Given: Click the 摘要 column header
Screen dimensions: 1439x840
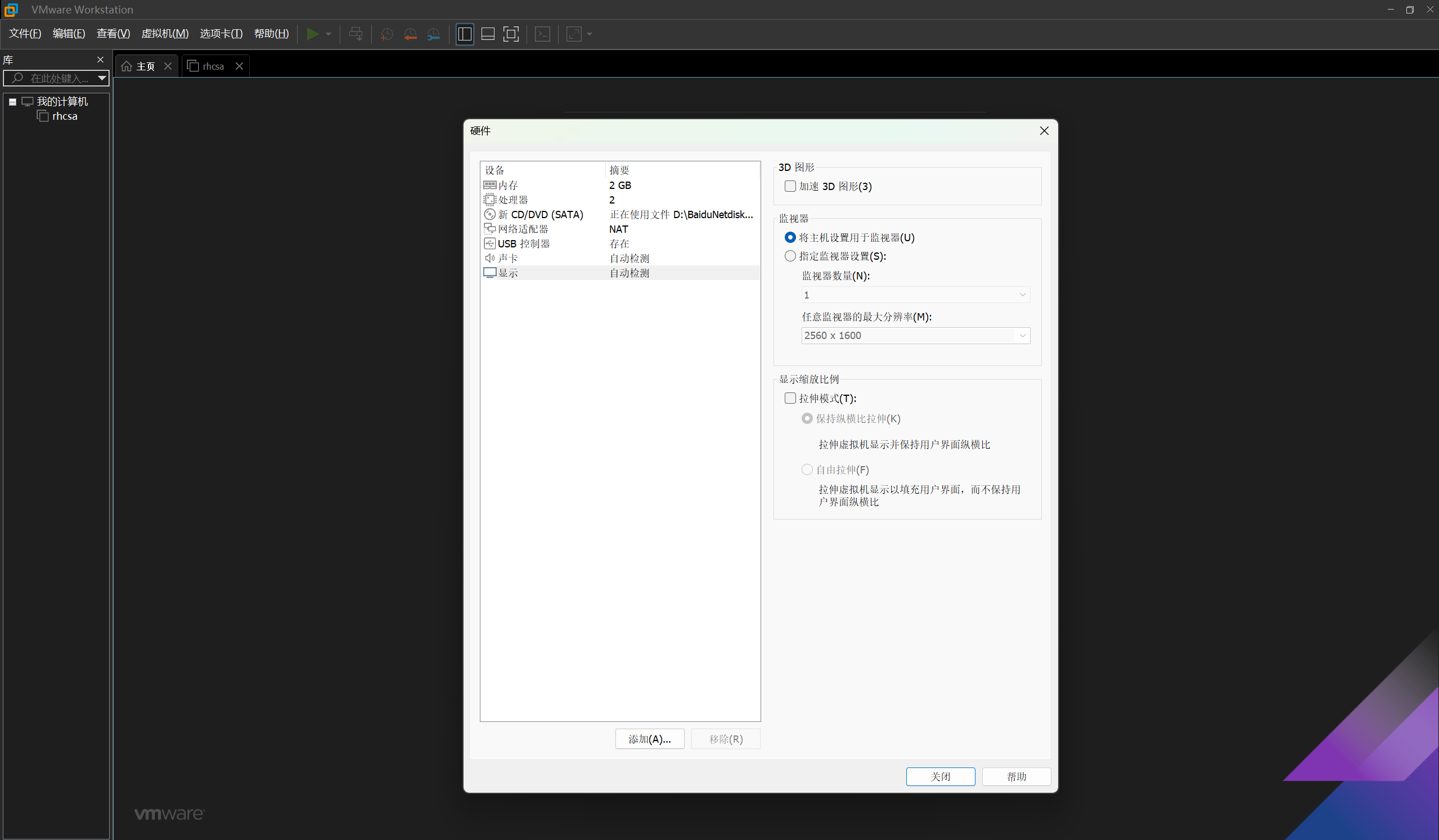Looking at the screenshot, I should click(682, 170).
